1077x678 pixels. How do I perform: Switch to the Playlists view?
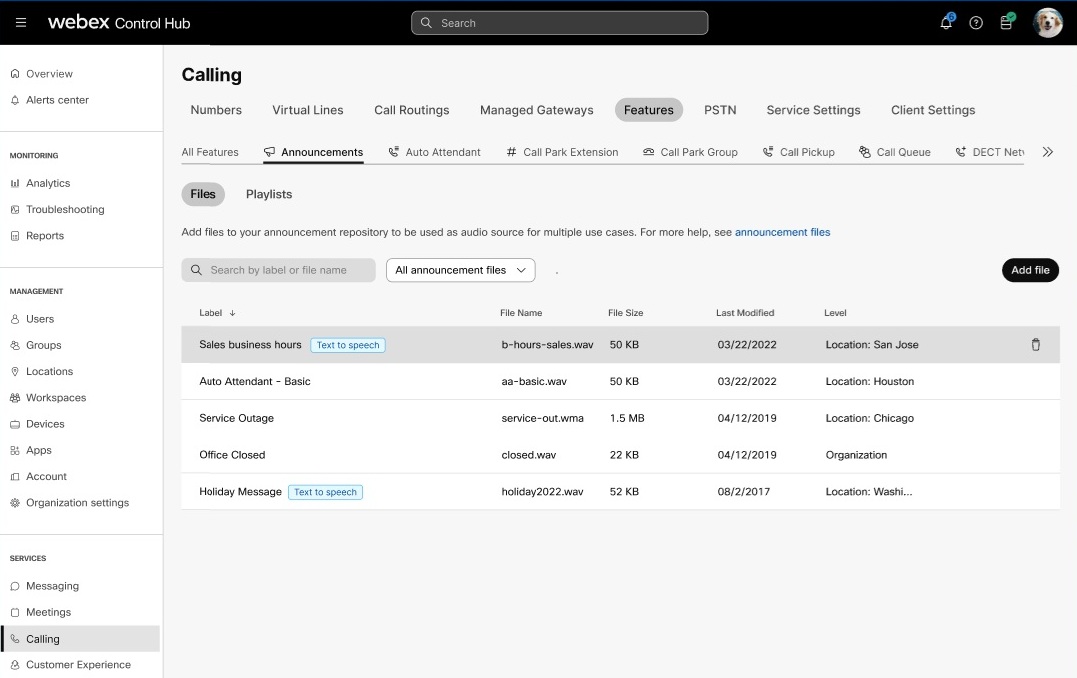(x=268, y=194)
